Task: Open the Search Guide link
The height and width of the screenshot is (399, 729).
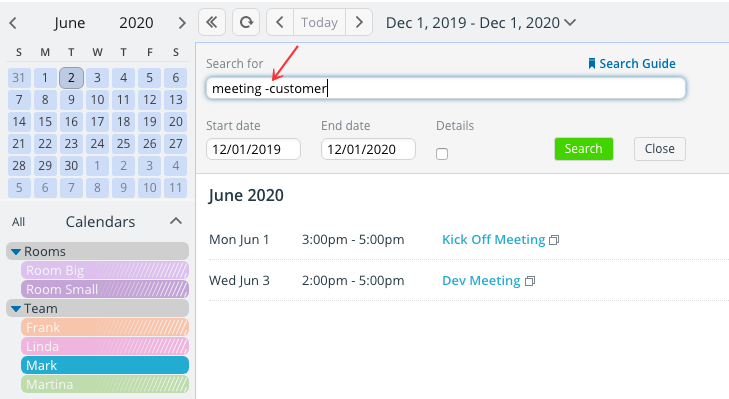Action: click(x=632, y=63)
